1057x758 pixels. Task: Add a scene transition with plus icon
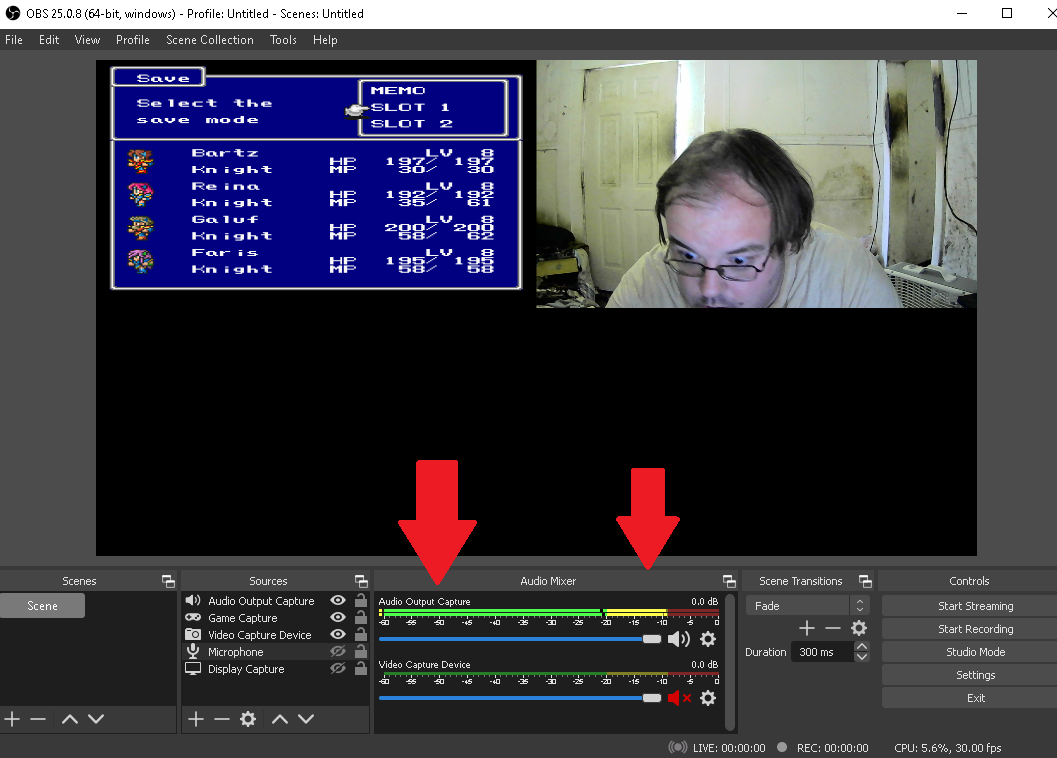click(x=807, y=629)
